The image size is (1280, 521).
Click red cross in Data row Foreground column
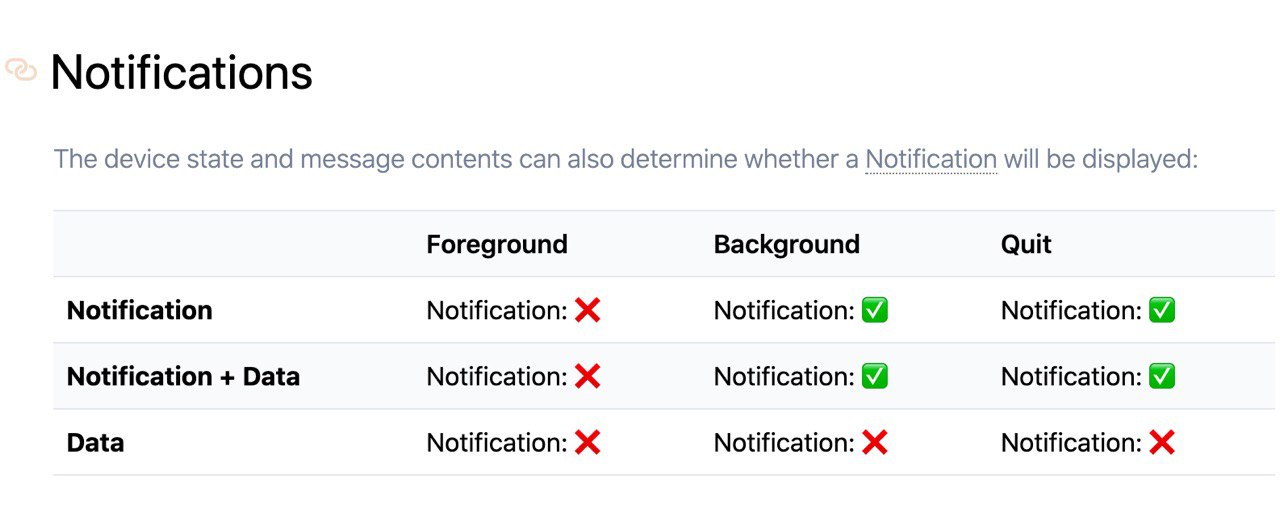coord(588,442)
